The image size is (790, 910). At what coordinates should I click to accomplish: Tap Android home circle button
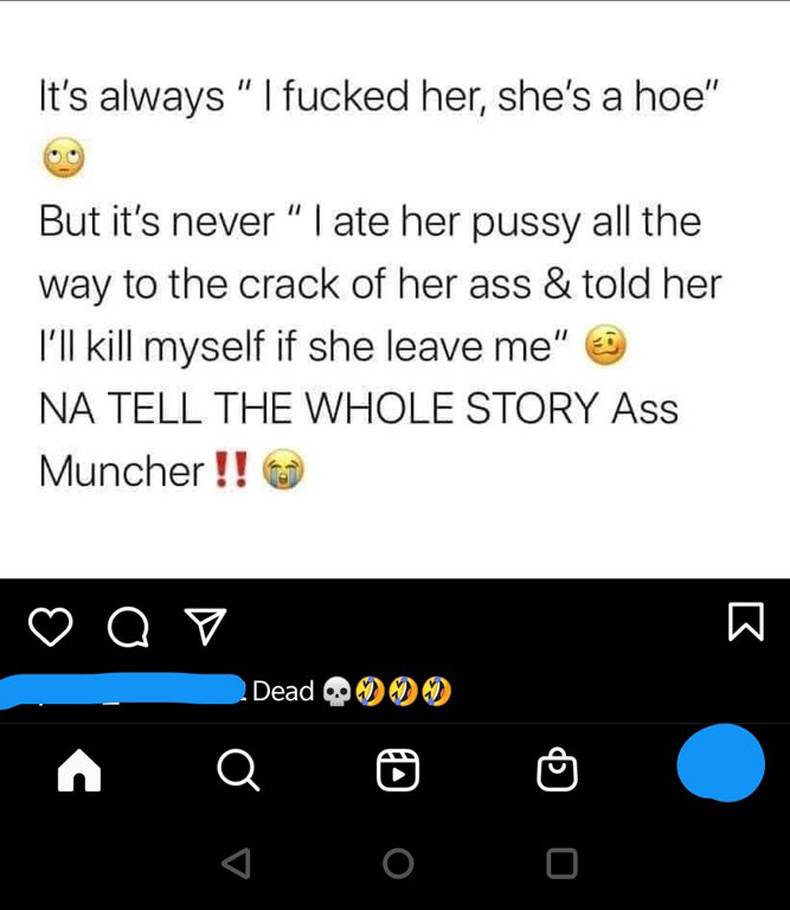pyautogui.click(x=398, y=864)
